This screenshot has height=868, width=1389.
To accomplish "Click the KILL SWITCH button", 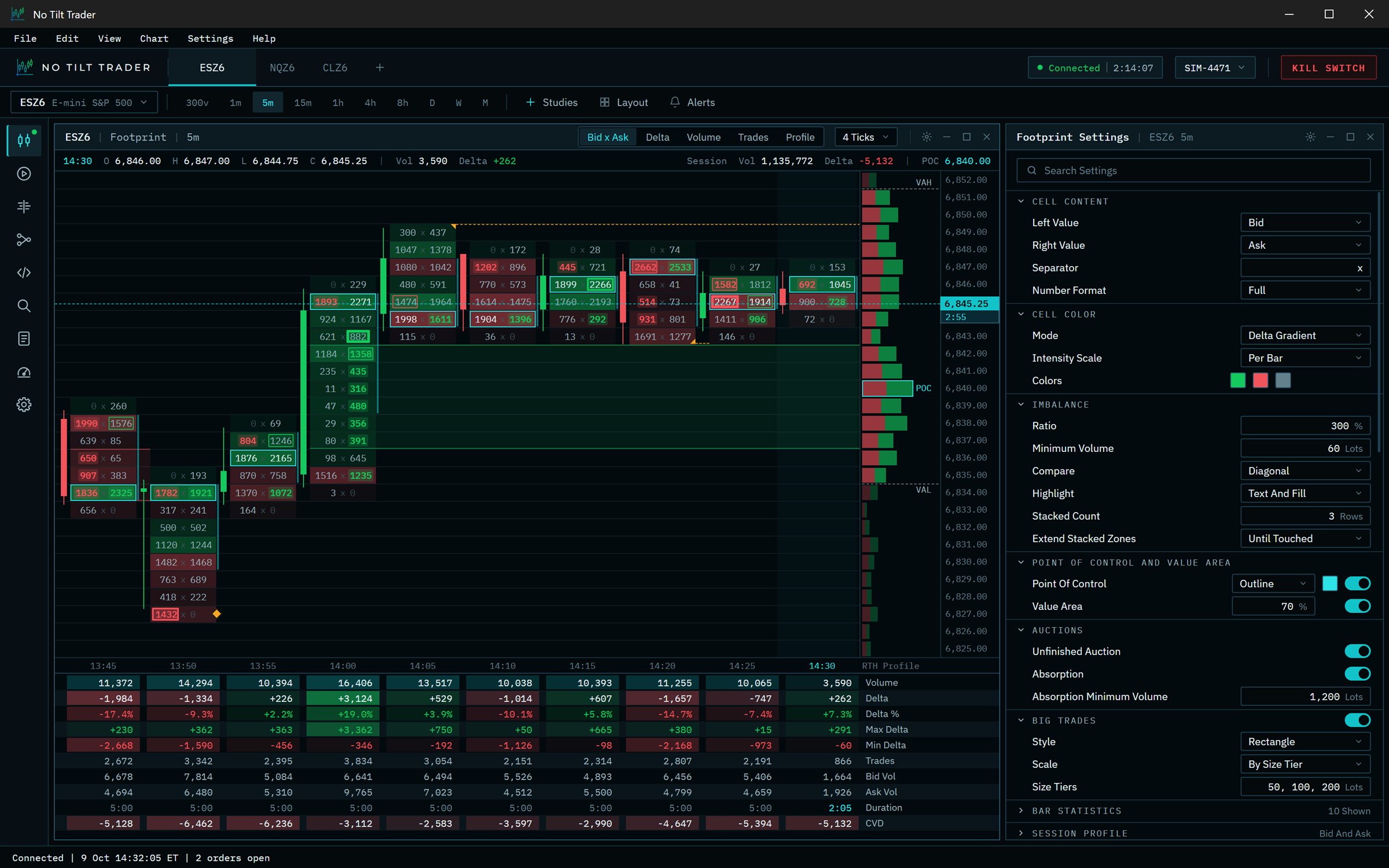I will click(1328, 68).
